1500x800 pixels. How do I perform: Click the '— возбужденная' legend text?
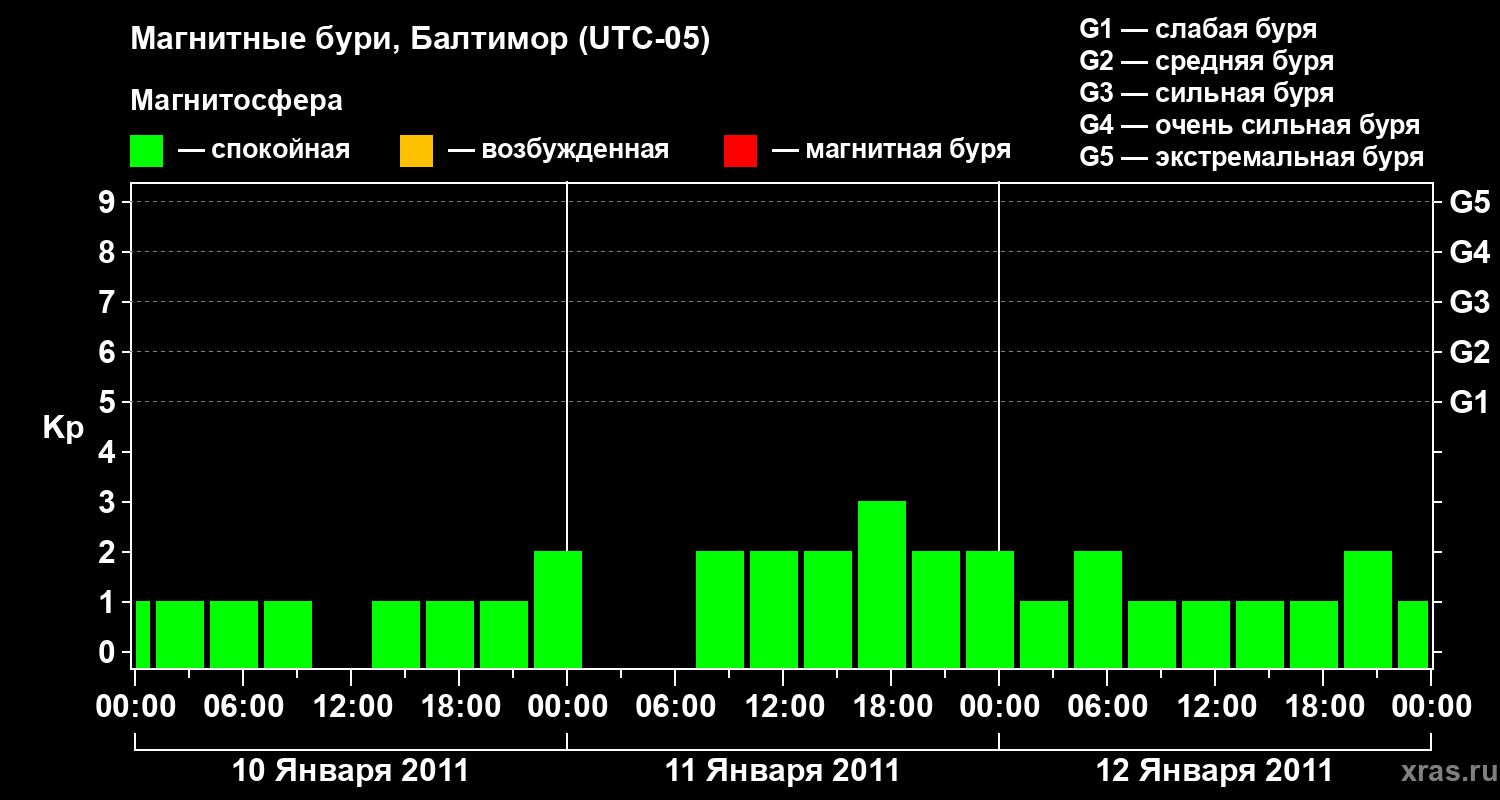[x=558, y=151]
